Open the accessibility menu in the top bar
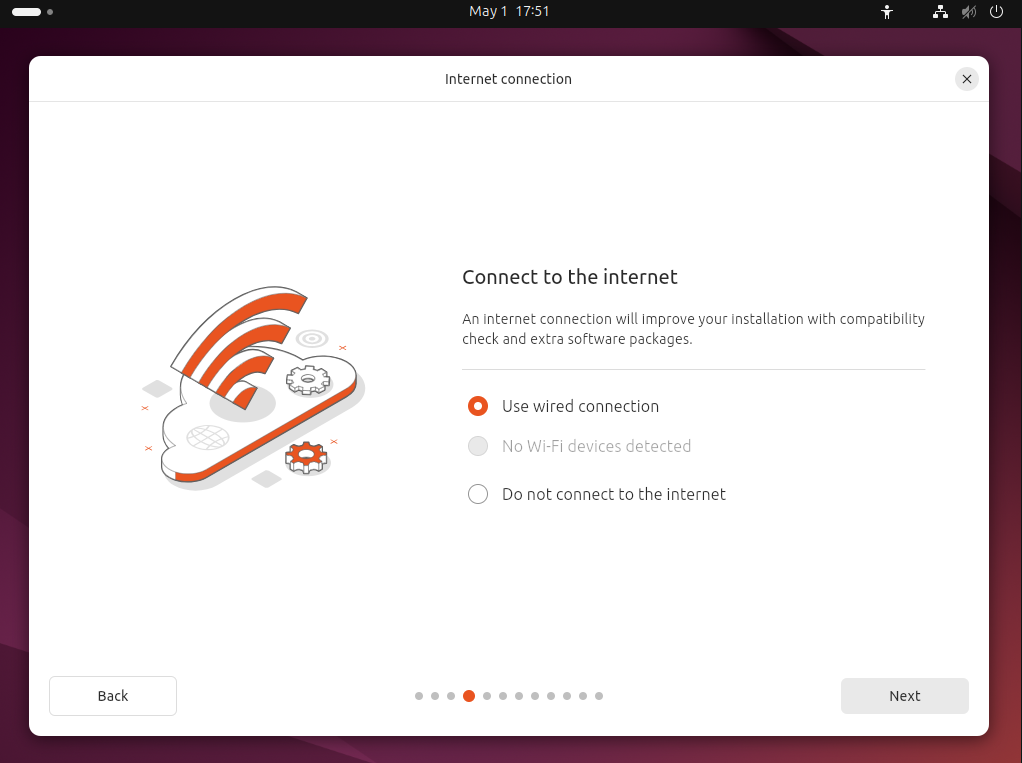Image resolution: width=1022 pixels, height=763 pixels. (886, 12)
